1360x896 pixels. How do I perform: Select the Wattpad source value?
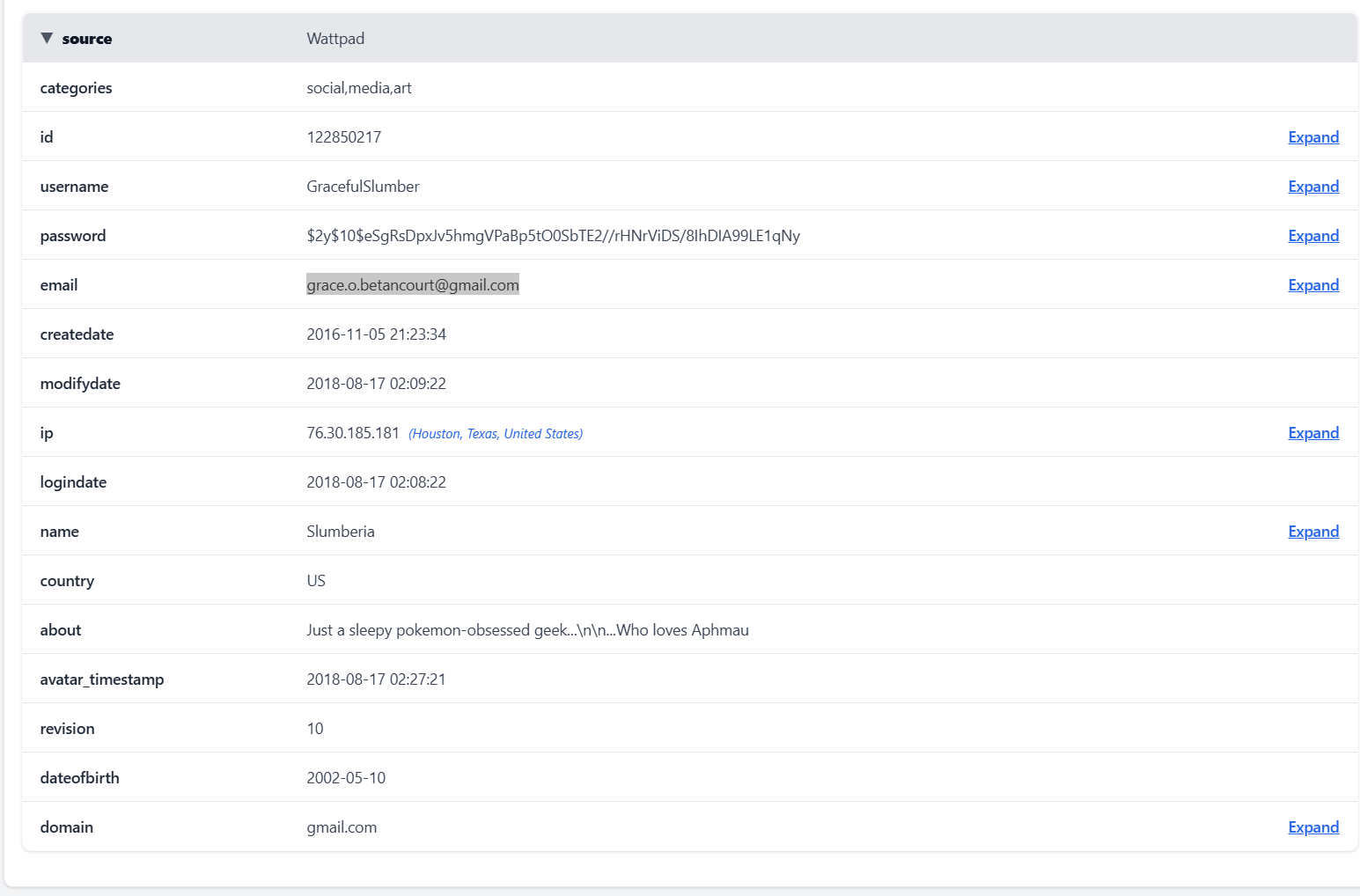coord(335,39)
